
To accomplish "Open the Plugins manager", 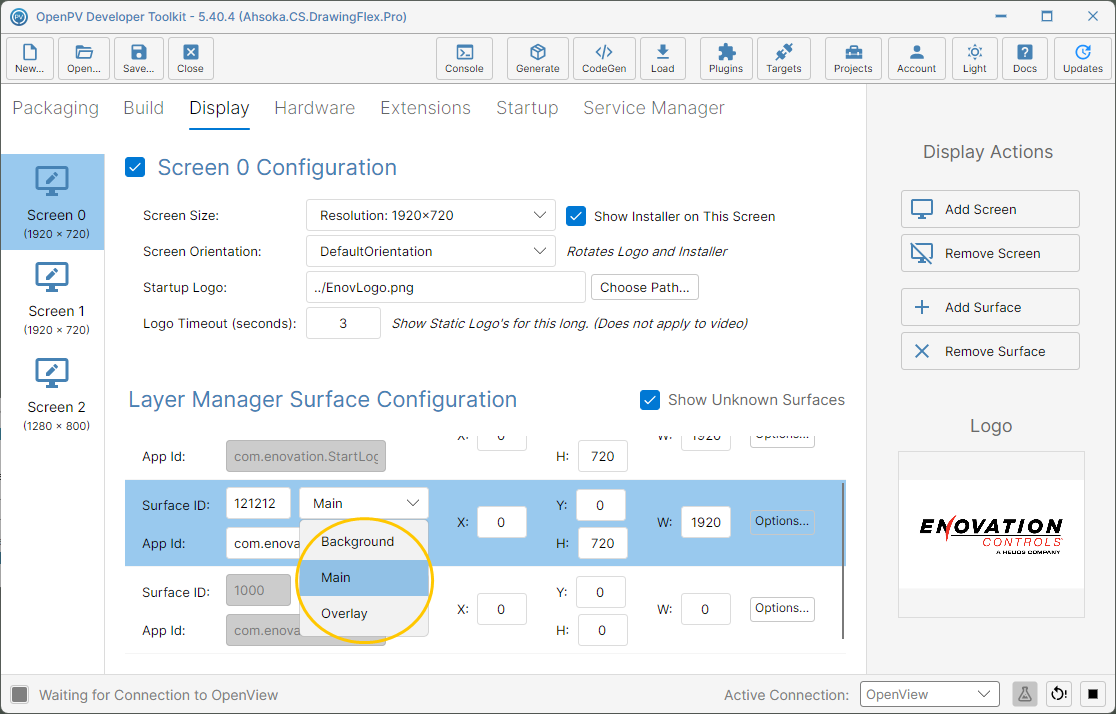I will 726,58.
